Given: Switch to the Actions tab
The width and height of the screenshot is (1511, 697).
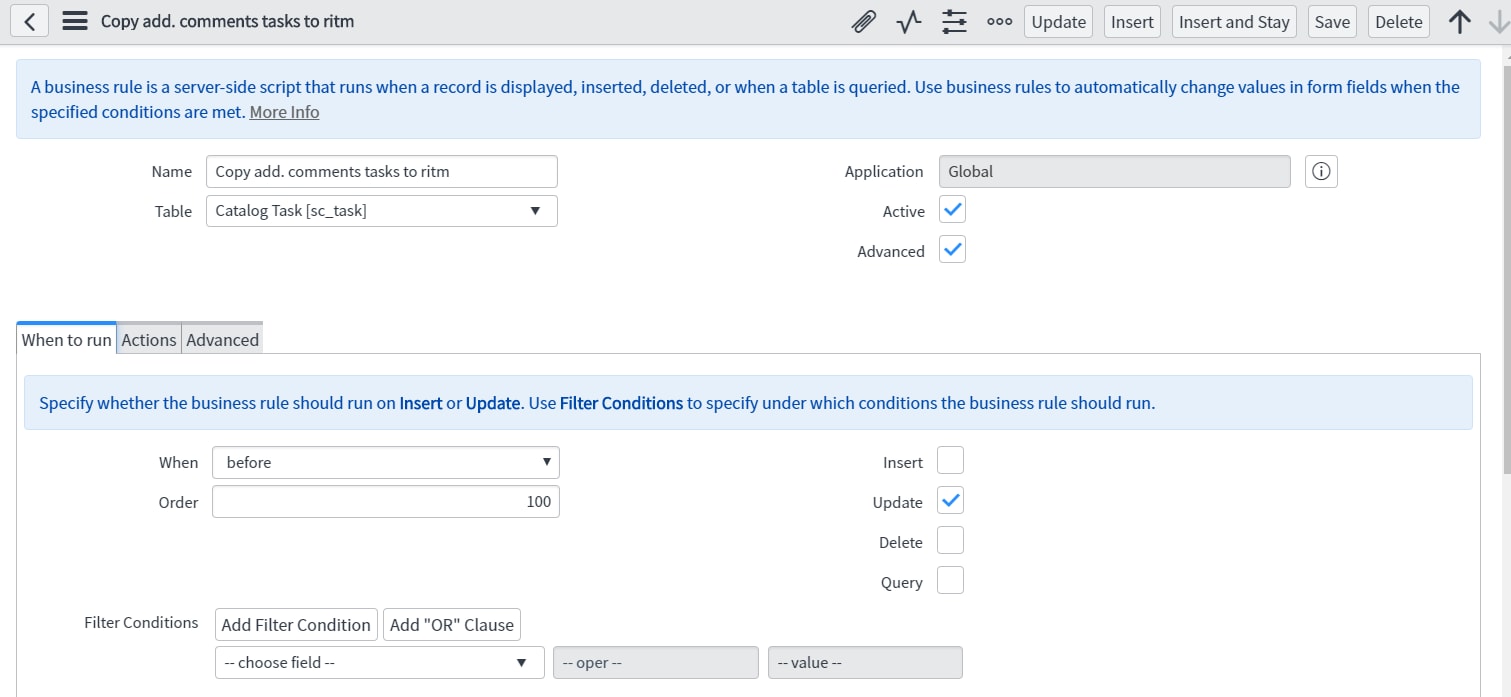Looking at the screenshot, I should click(148, 339).
